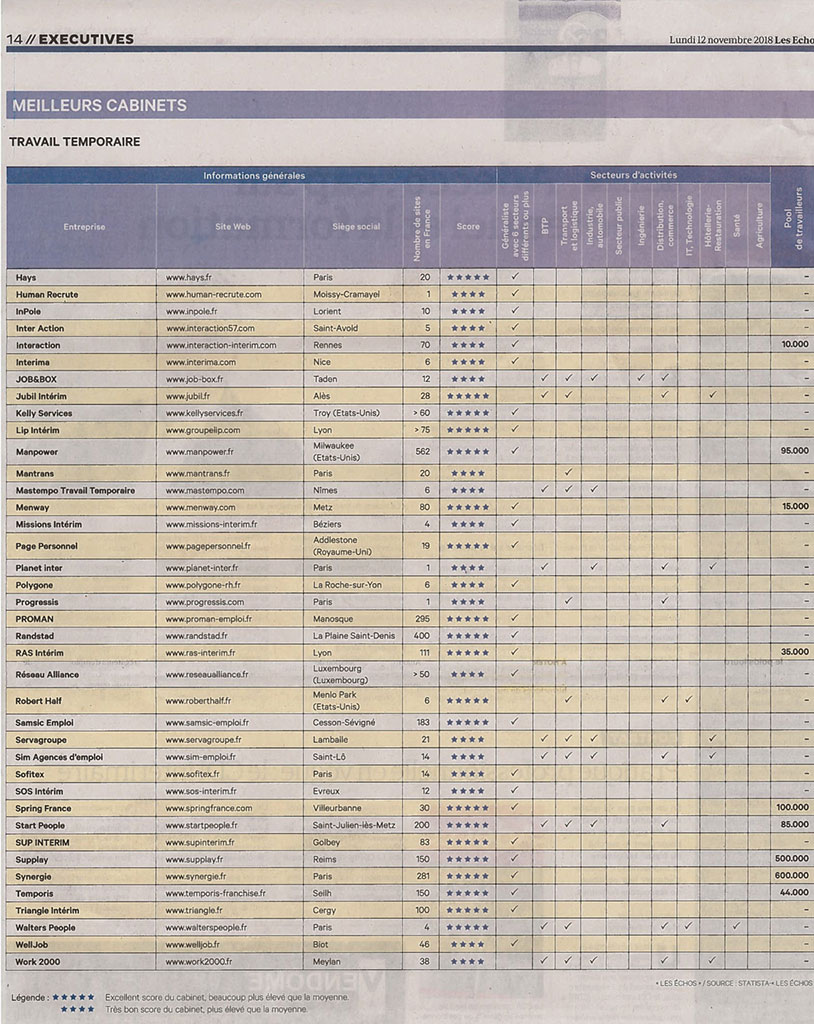Click the worker pool value '600.000'
The image size is (814, 1024).
pos(792,876)
